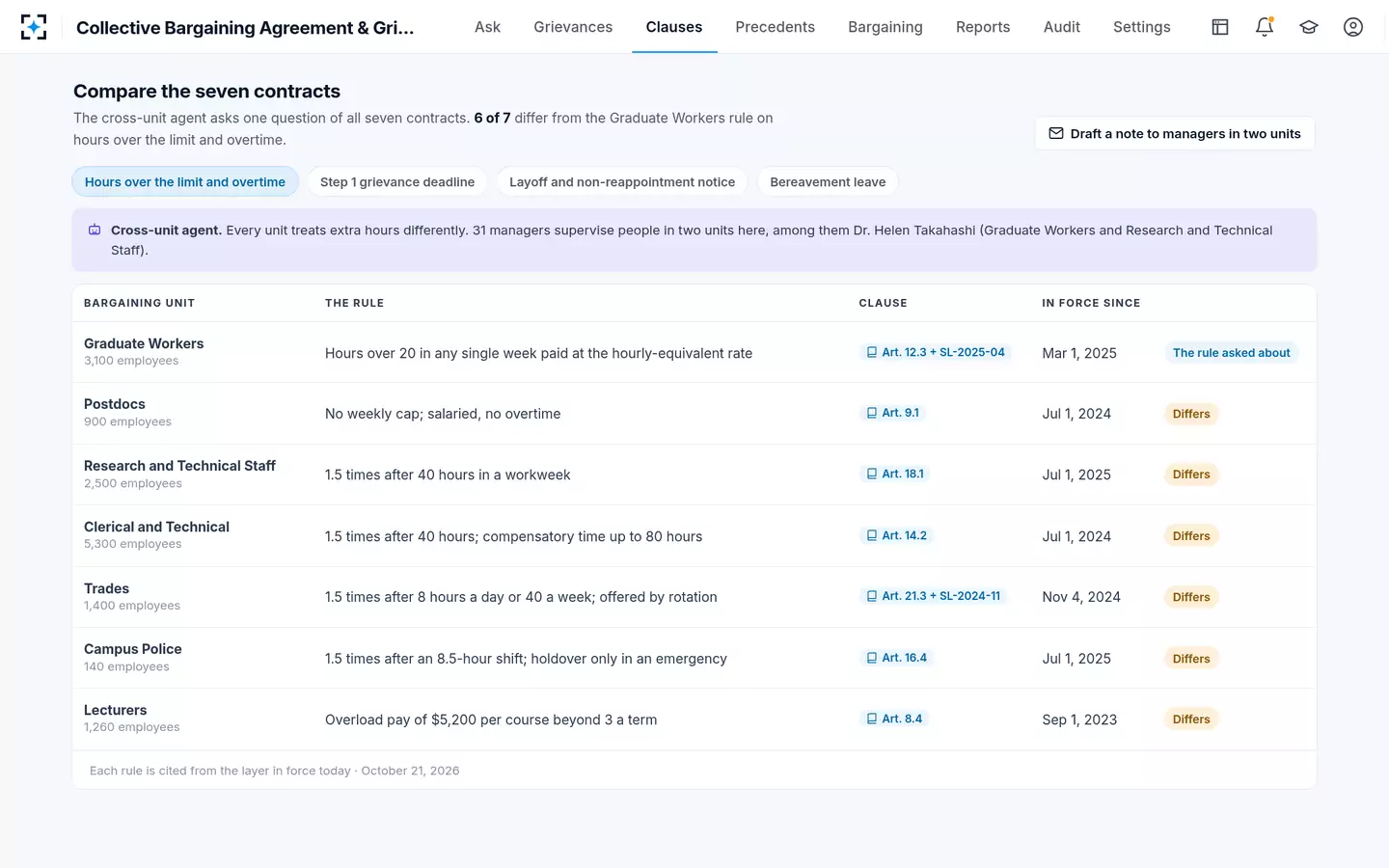Image resolution: width=1389 pixels, height=868 pixels.
Task: Select Layoff and non-reappointment notice chip
Action: (x=622, y=181)
